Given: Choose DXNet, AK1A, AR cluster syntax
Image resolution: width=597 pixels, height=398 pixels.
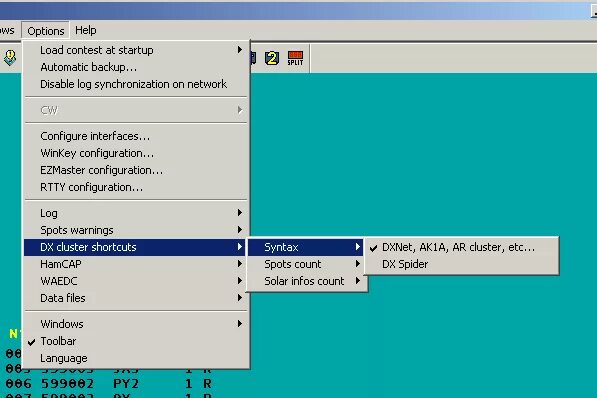Looking at the screenshot, I should [461, 247].
